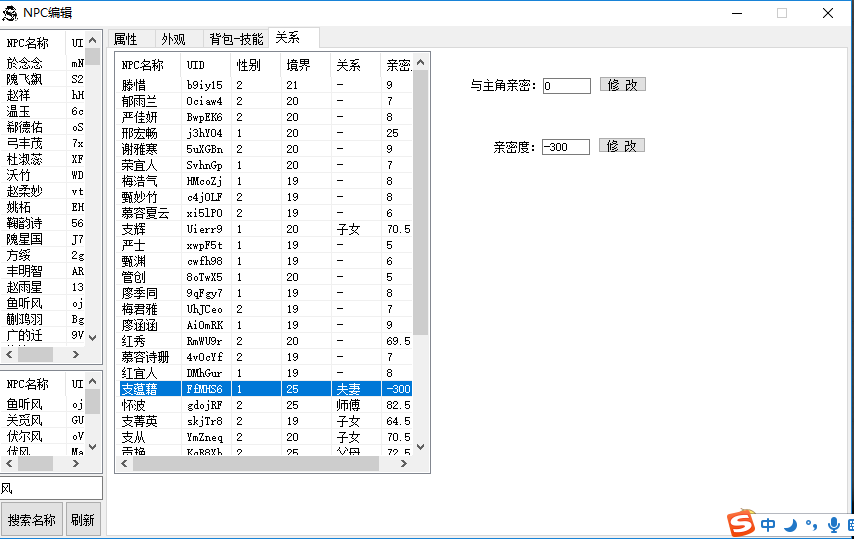The image size is (854, 539).
Task: Select the 廖季同 row
Action: (x=266, y=293)
